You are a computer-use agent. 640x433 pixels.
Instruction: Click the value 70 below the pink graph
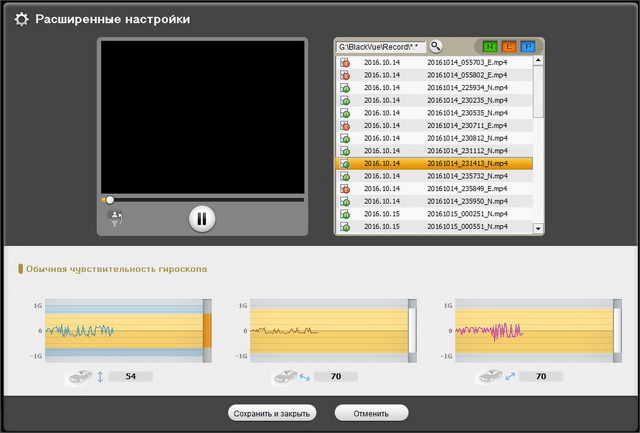tap(541, 376)
